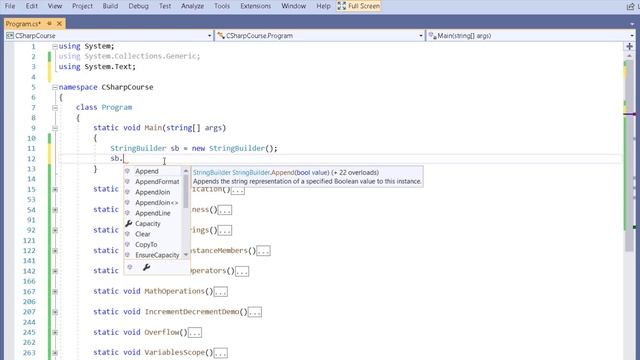Open the tab list overflow arrow
This screenshot has width=640, height=360.
(632, 24)
